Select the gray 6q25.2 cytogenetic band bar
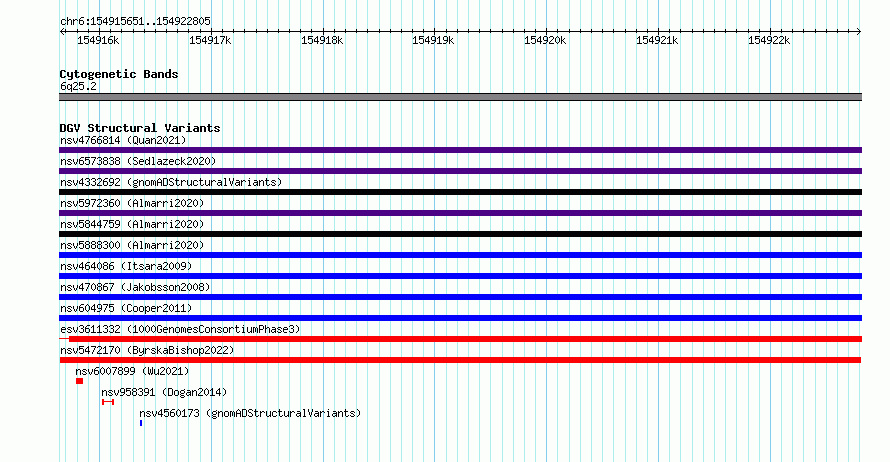 pos(460,97)
